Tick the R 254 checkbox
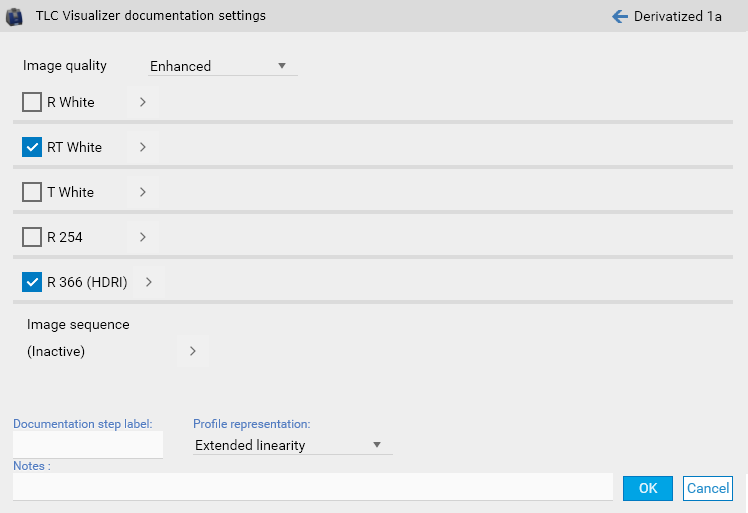This screenshot has width=748, height=513. (x=32, y=237)
